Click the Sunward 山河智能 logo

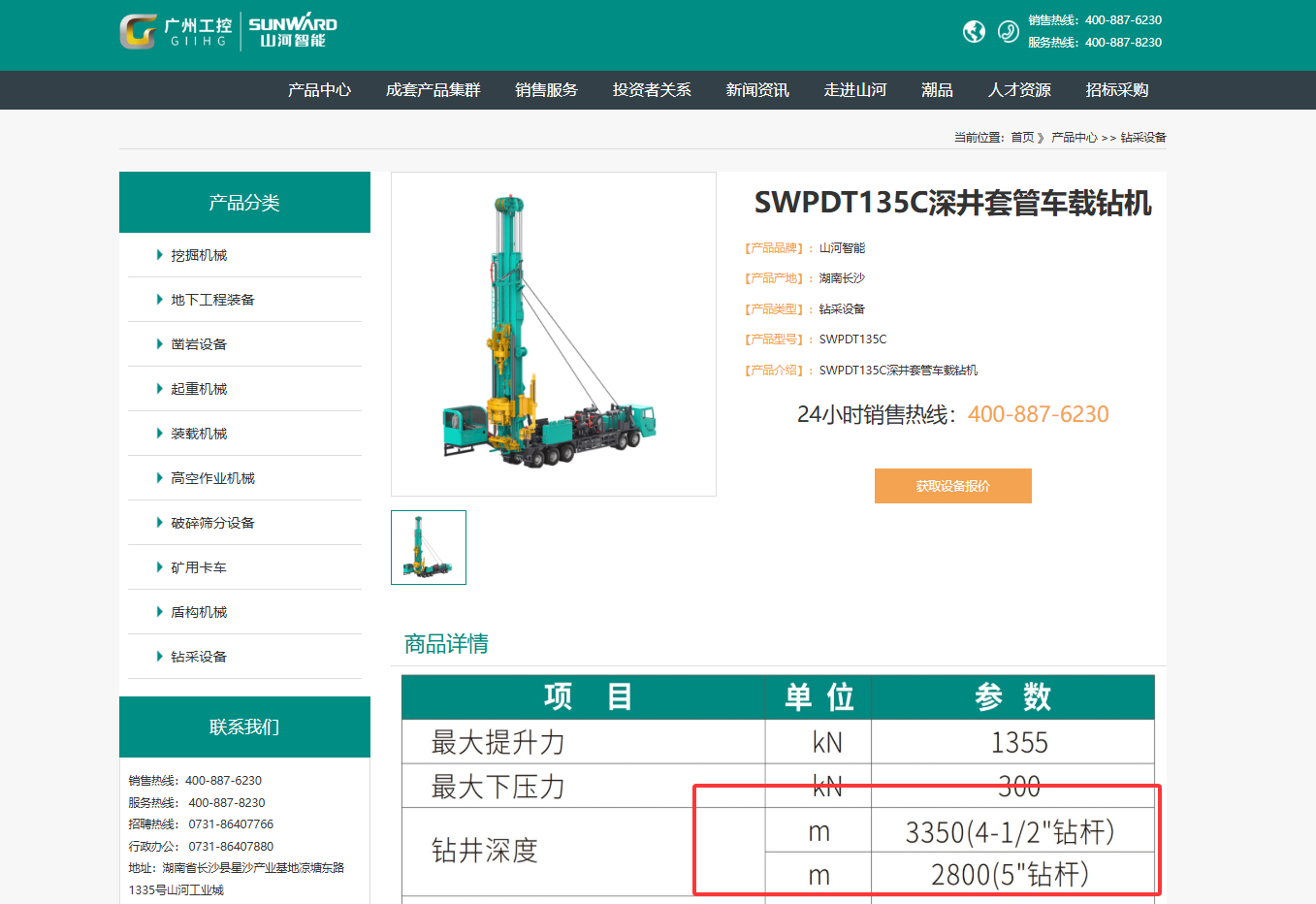coord(293,31)
